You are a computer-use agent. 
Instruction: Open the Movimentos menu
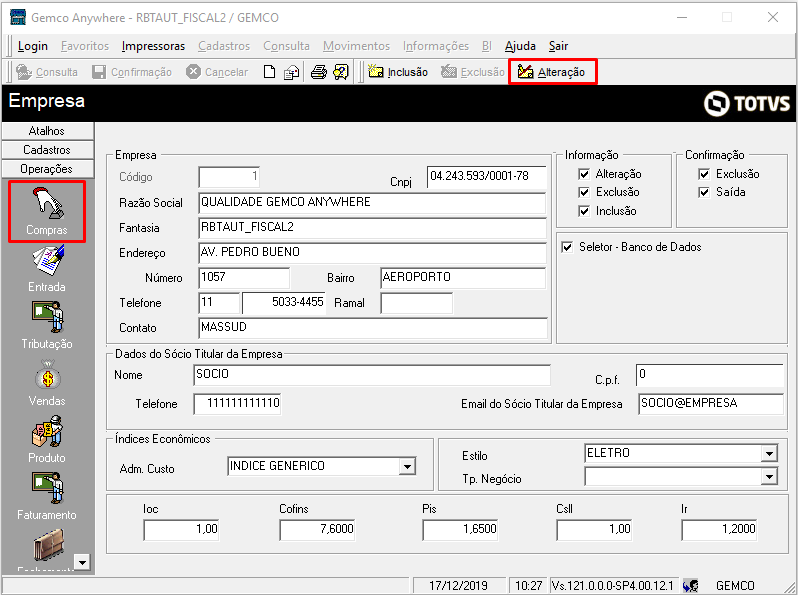click(356, 46)
